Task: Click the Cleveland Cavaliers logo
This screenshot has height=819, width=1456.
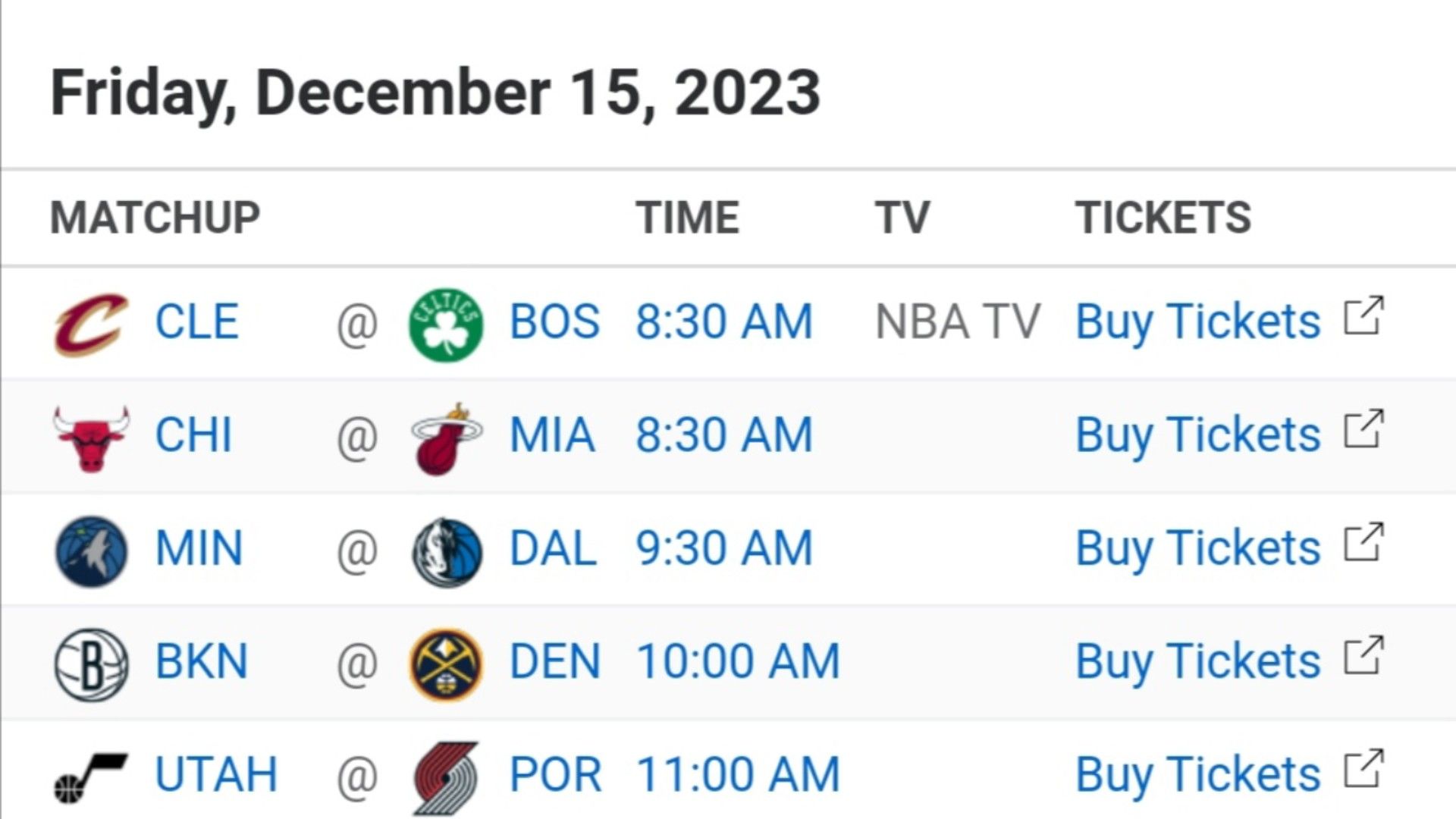Action: pos(91,324)
